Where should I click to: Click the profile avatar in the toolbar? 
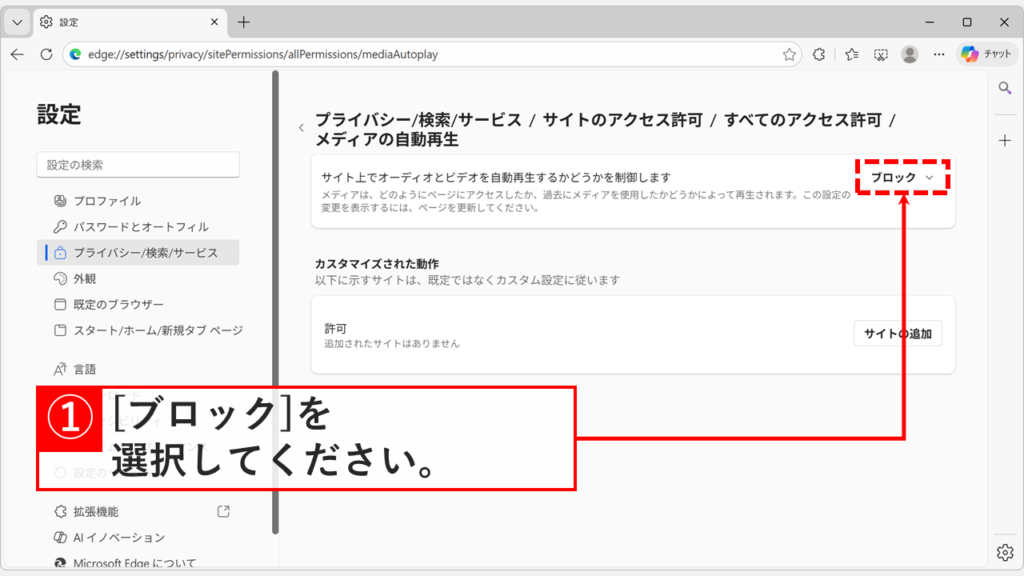pos(909,55)
